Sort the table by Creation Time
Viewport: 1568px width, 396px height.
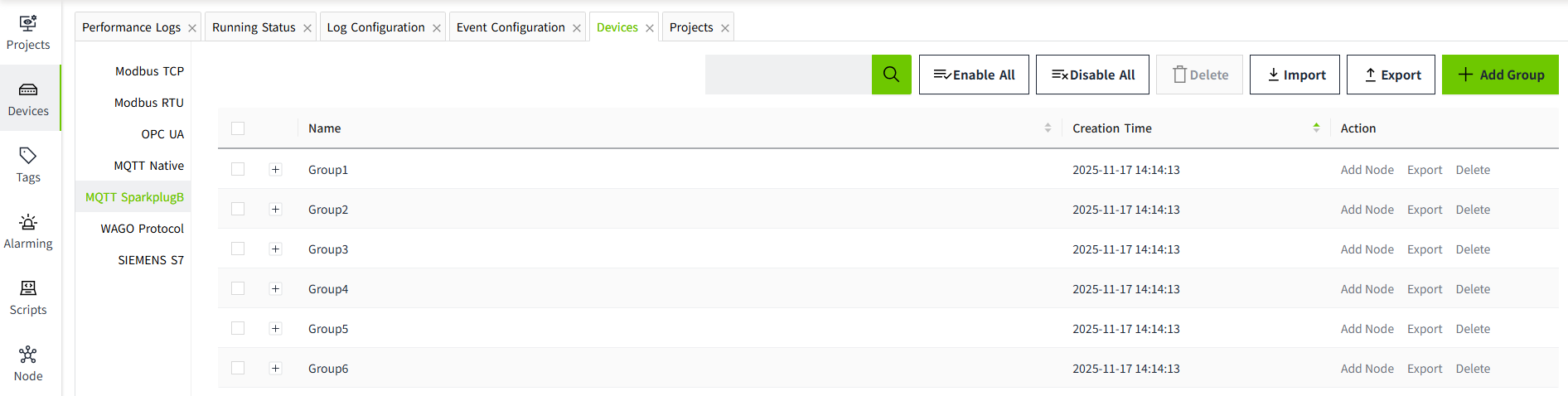click(1316, 128)
